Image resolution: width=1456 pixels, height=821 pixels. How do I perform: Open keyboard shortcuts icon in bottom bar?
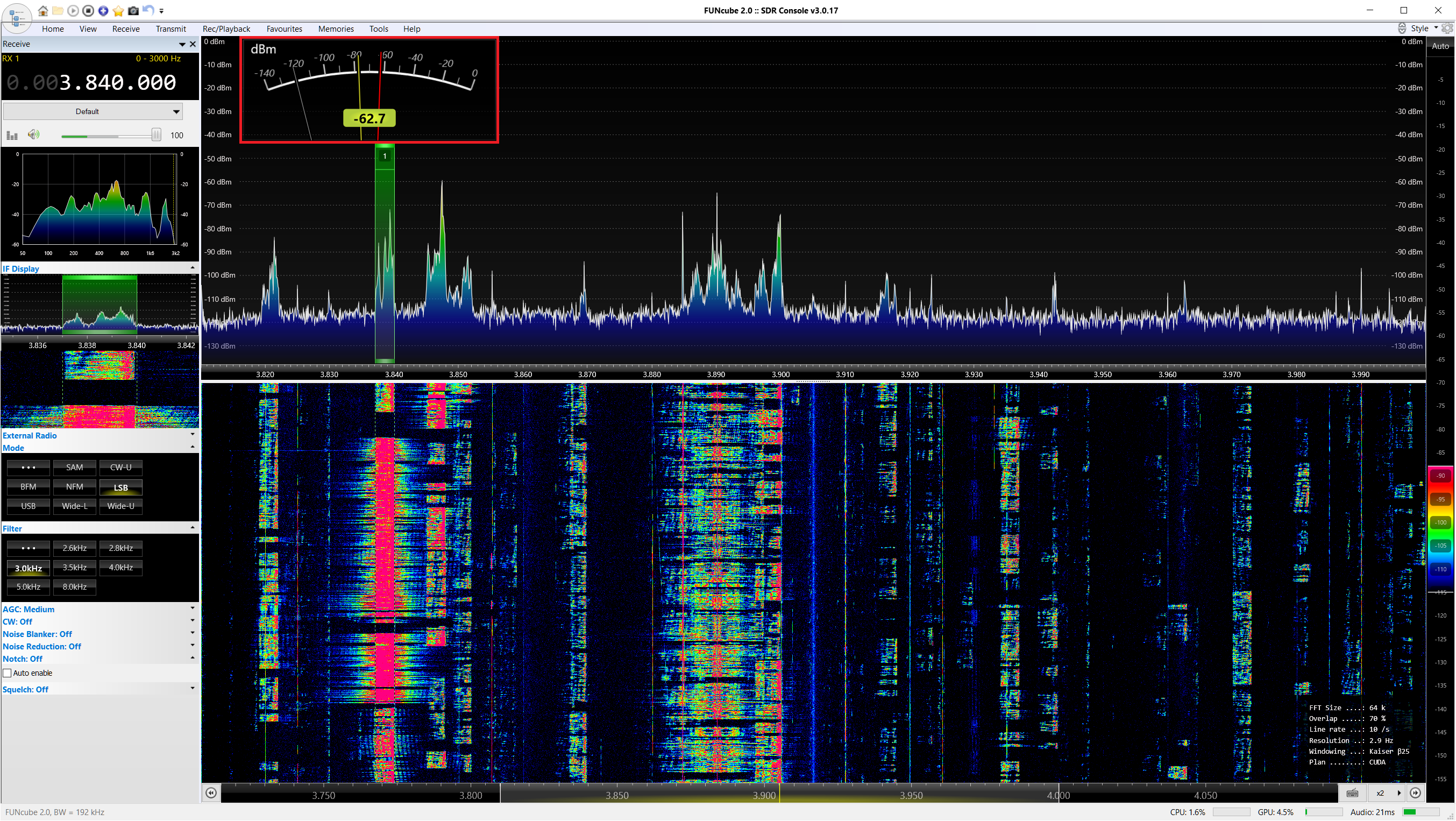pyautogui.click(x=1353, y=794)
